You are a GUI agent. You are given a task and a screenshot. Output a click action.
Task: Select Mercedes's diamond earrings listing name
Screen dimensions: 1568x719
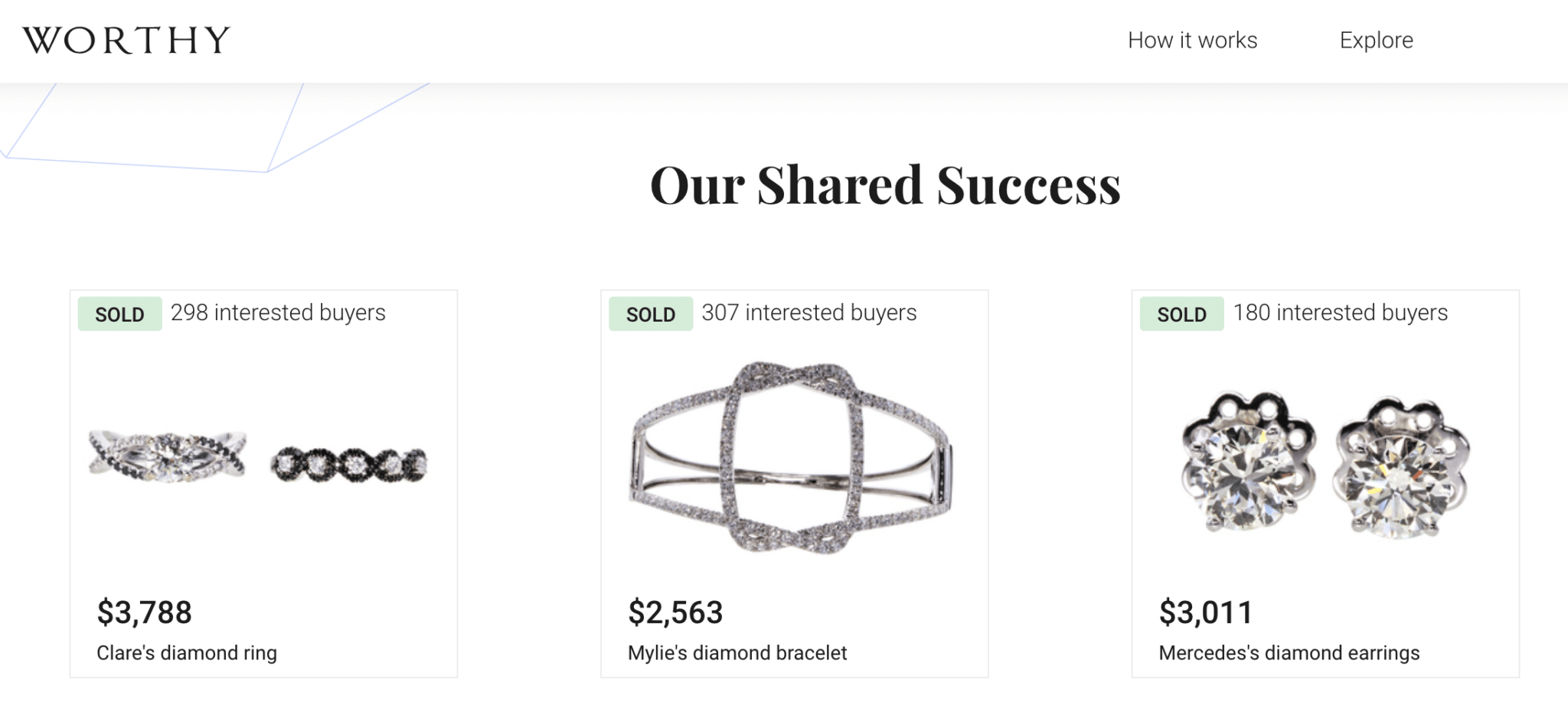[x=1288, y=653]
